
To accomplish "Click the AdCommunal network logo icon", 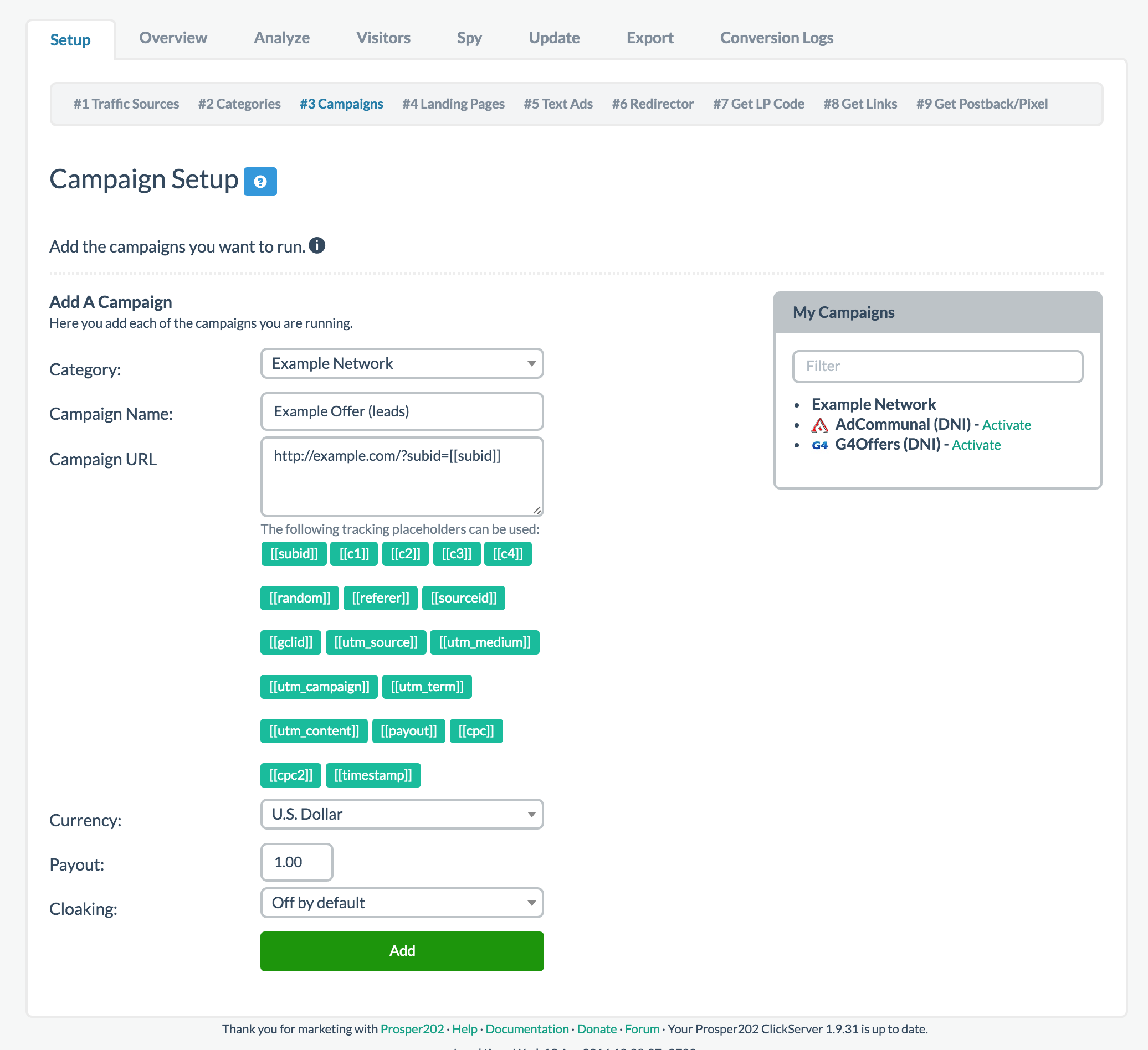I will (x=819, y=425).
